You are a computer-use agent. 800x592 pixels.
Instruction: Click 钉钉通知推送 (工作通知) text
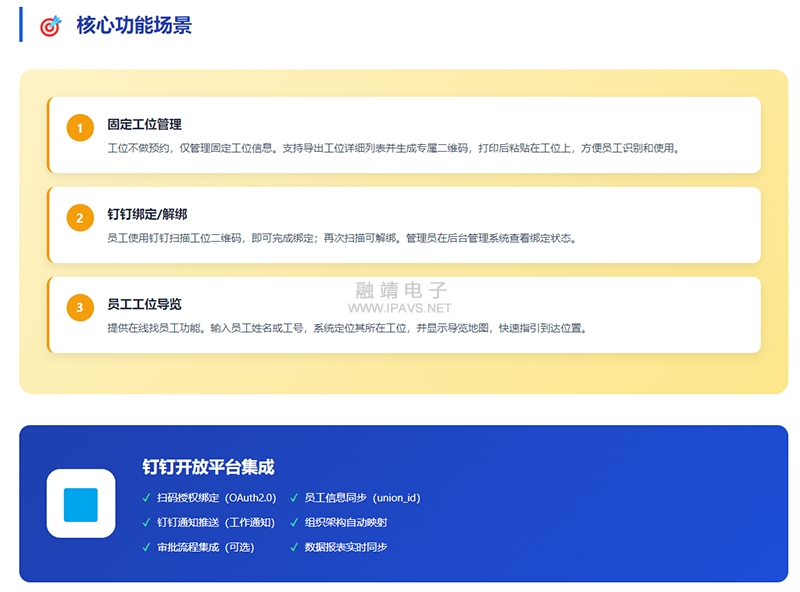pyautogui.click(x=216, y=522)
